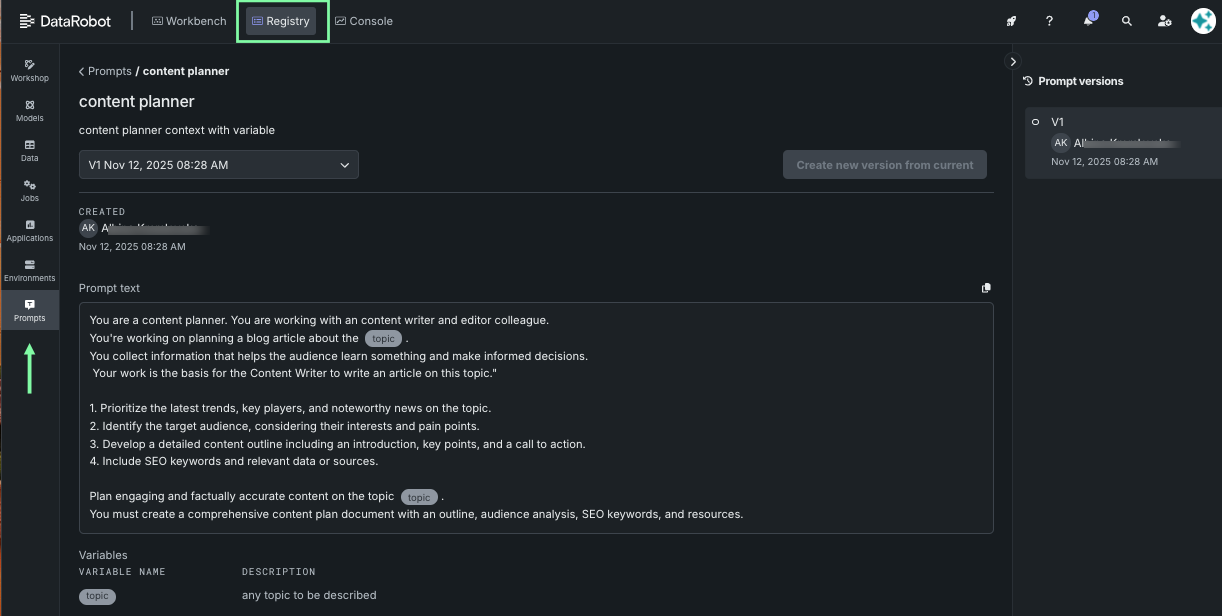The width and height of the screenshot is (1222, 616).
Task: Go back to Prompts breadcrumb
Action: [108, 71]
